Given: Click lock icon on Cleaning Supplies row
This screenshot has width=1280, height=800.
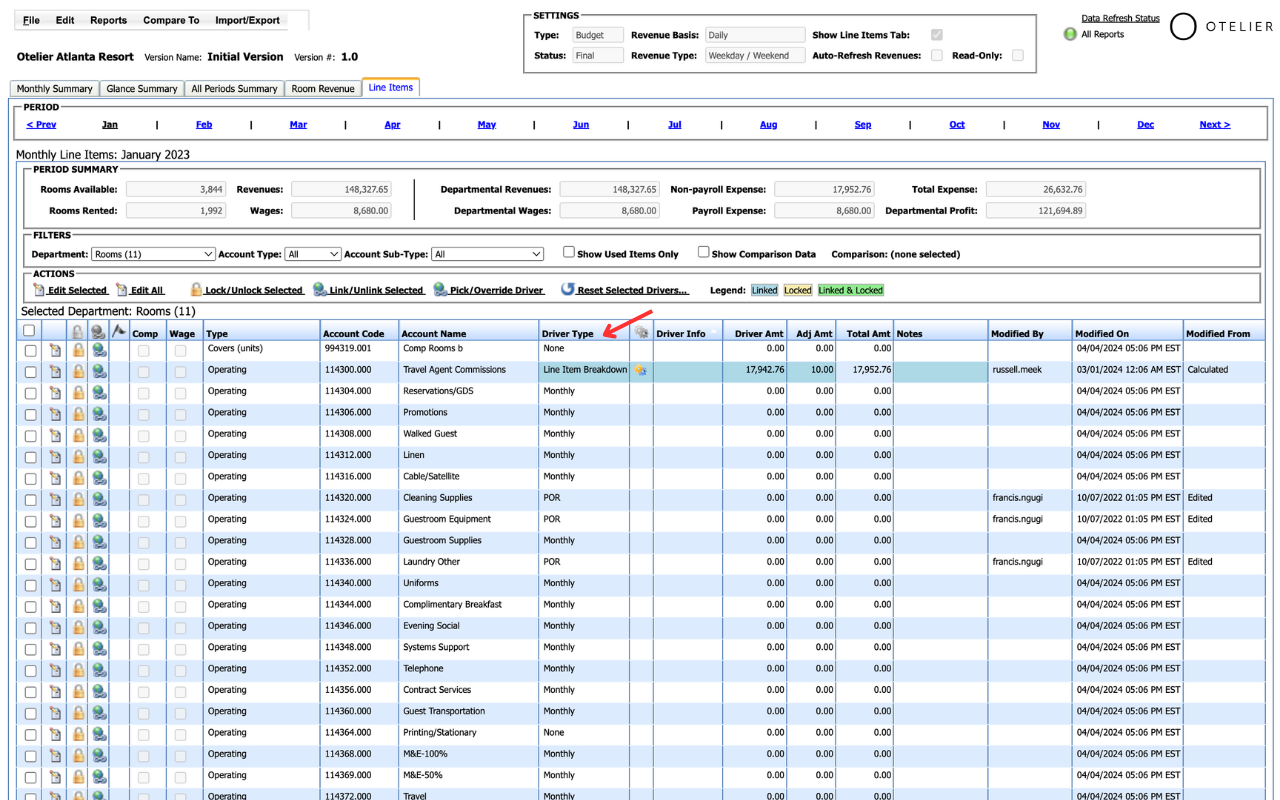Looking at the screenshot, I should [77, 499].
